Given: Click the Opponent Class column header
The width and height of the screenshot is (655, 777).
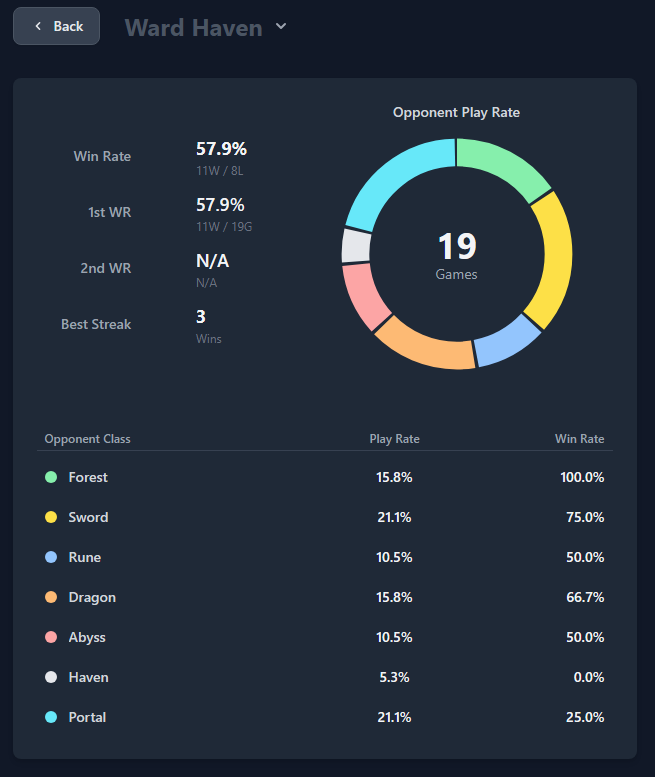Looking at the screenshot, I should [87, 439].
